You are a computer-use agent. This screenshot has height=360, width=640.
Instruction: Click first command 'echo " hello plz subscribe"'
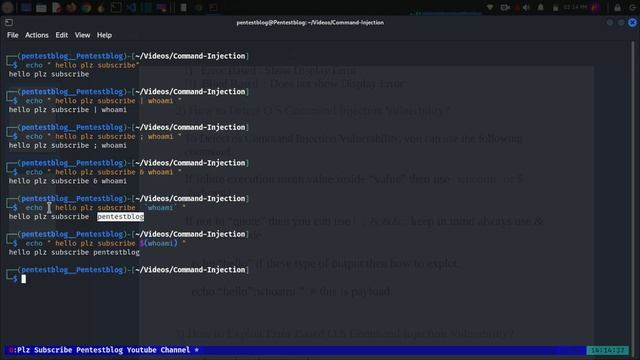[x=82, y=65]
